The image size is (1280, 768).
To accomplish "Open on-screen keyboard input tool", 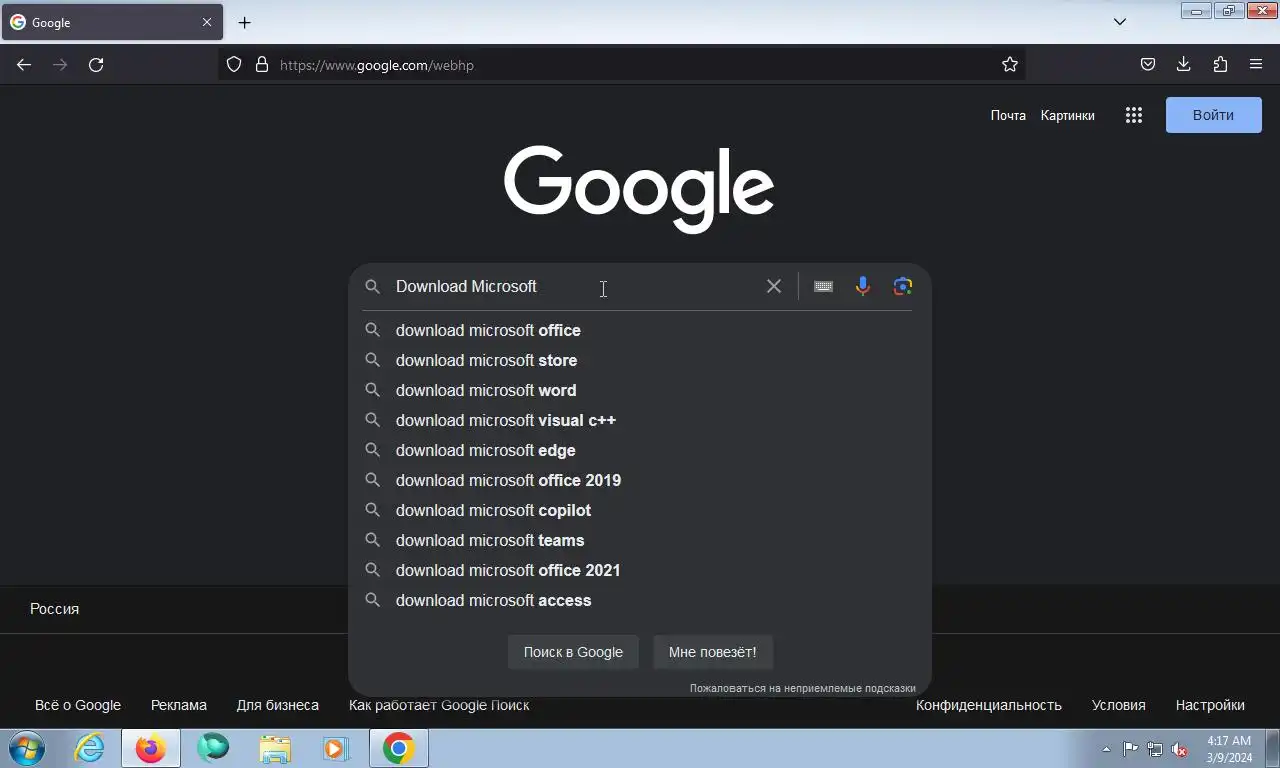I will coord(823,286).
